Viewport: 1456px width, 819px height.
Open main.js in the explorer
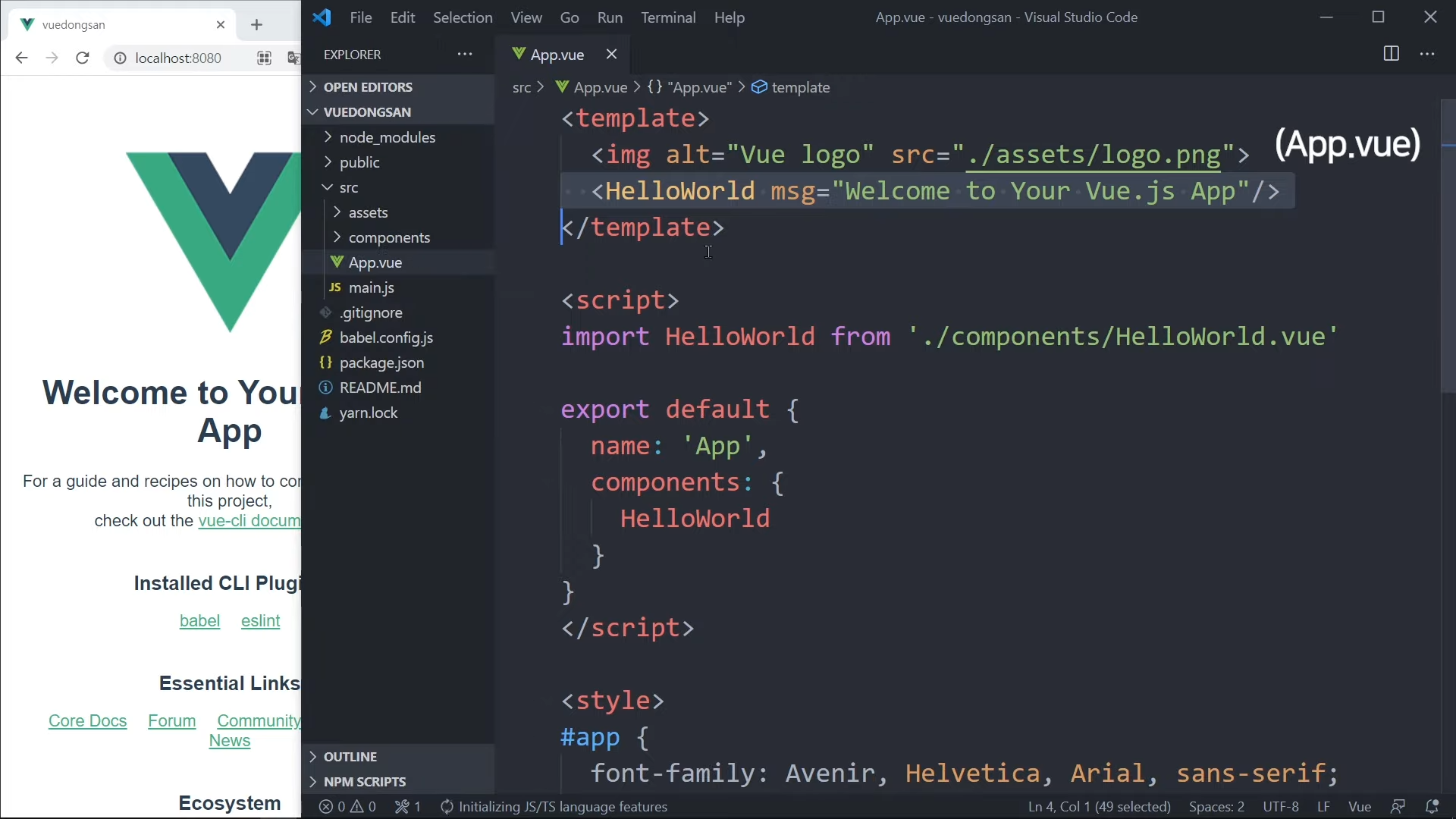371,287
